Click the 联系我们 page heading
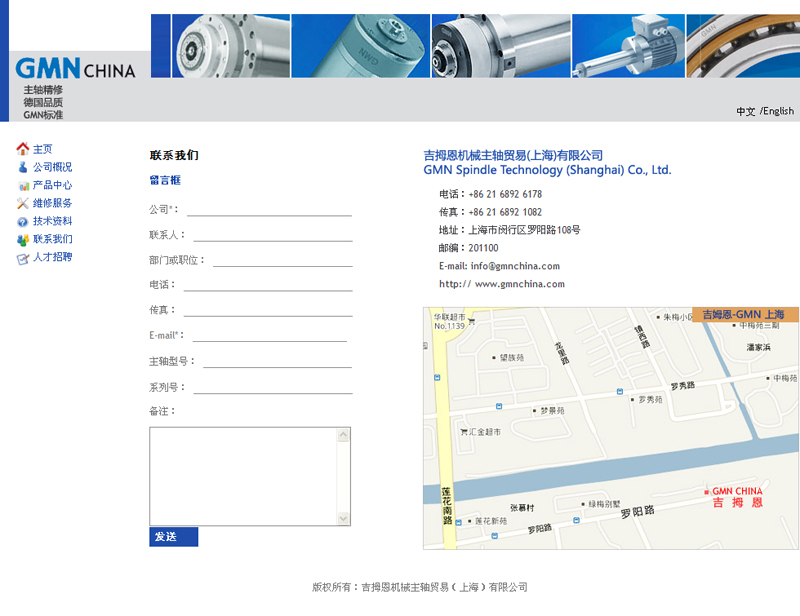The width and height of the screenshot is (800, 616). 174,155
